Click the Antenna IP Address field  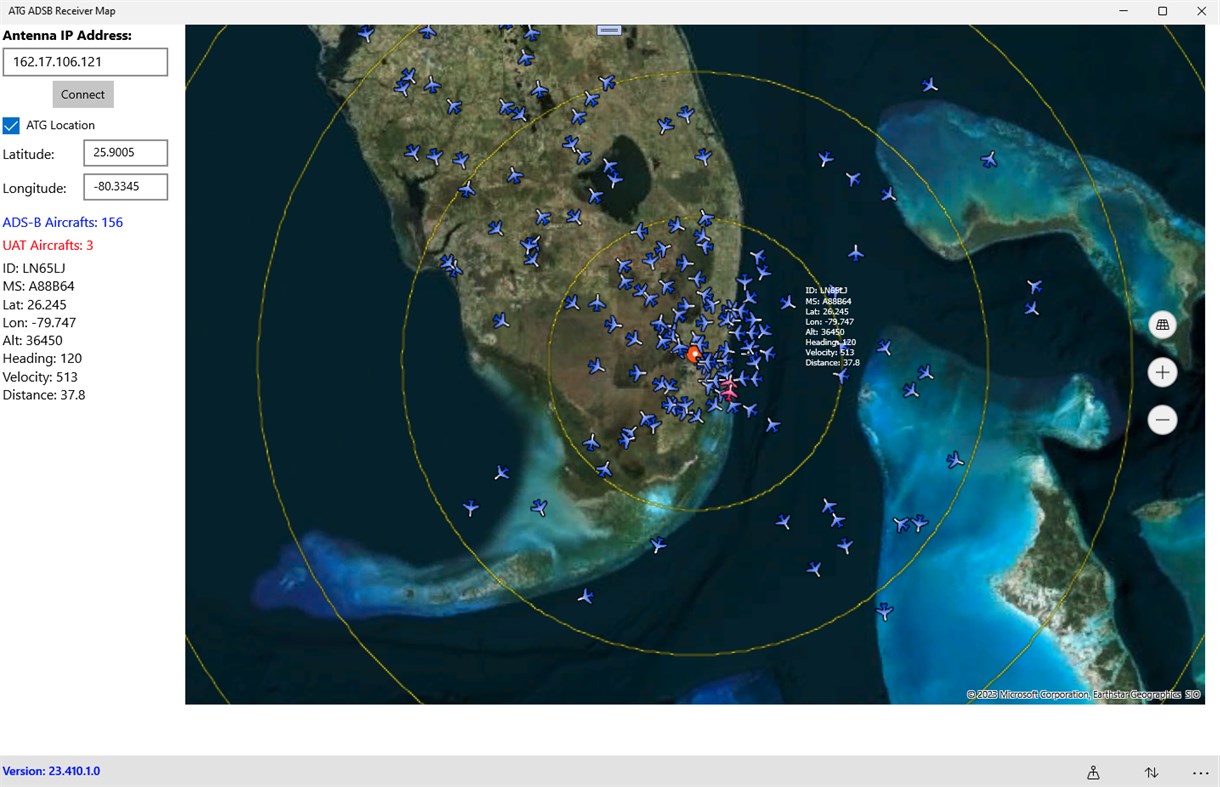tap(85, 61)
